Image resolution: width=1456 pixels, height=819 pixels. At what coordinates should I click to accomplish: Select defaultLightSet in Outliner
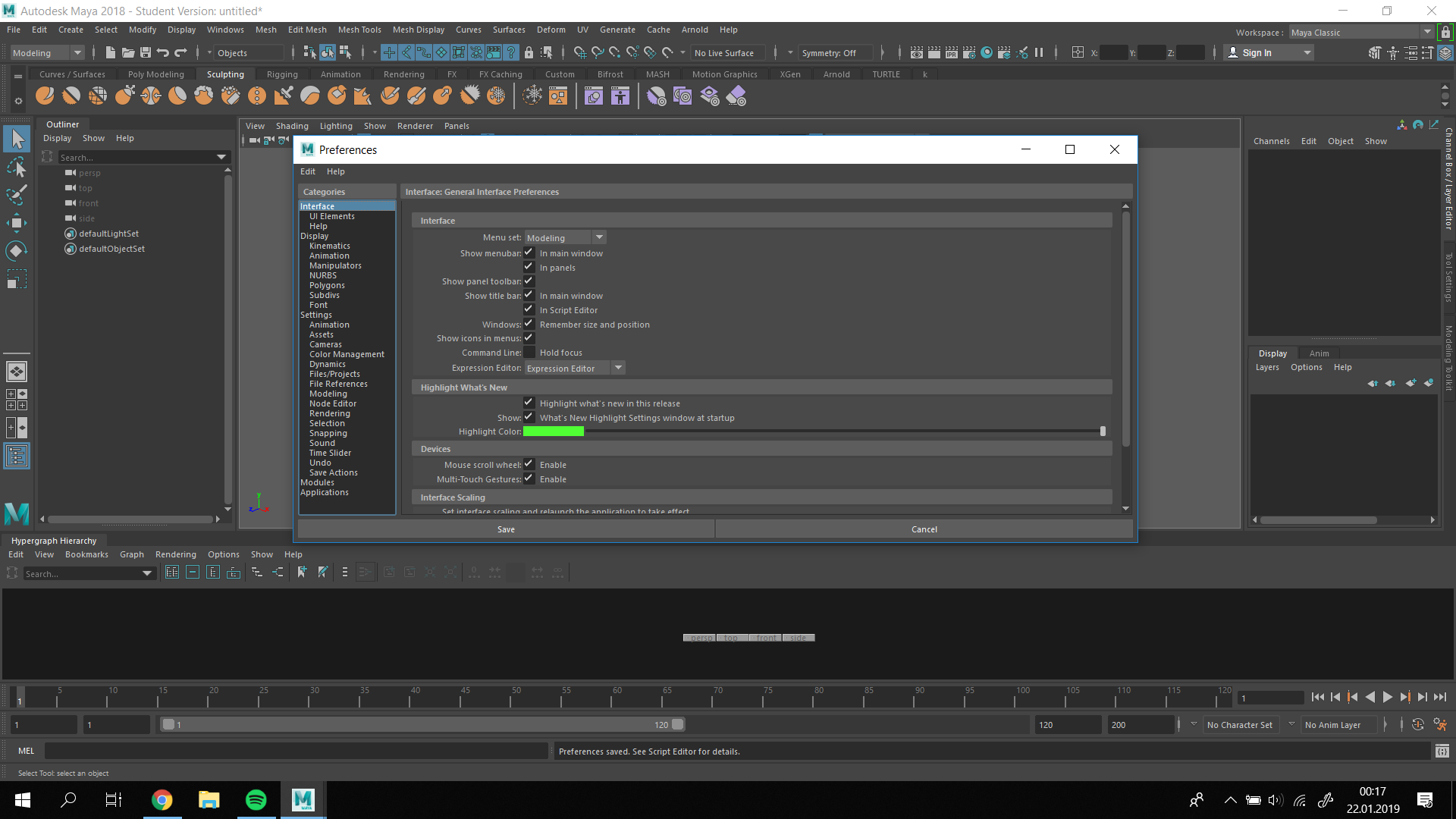108,234
